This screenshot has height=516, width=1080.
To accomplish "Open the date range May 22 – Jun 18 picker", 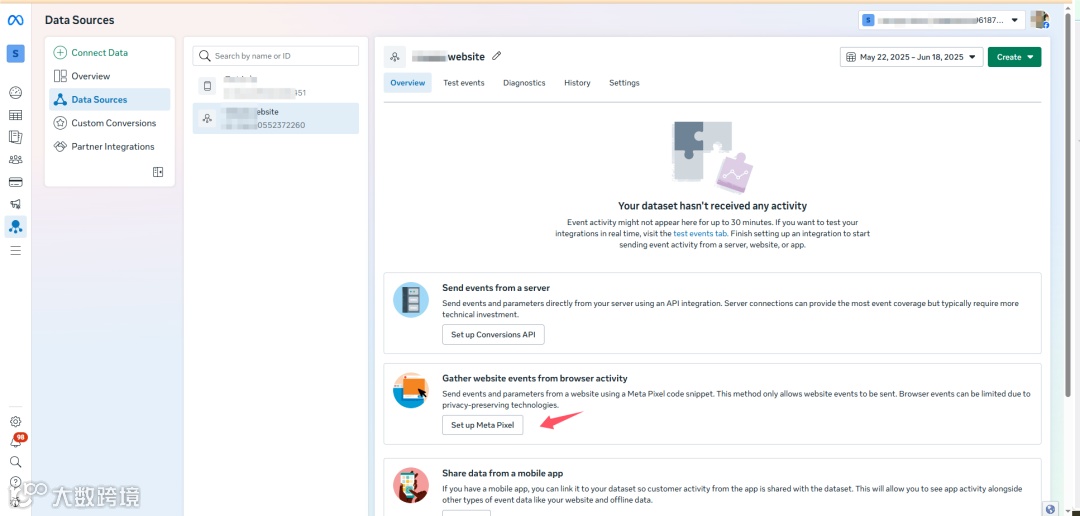I will coord(911,57).
